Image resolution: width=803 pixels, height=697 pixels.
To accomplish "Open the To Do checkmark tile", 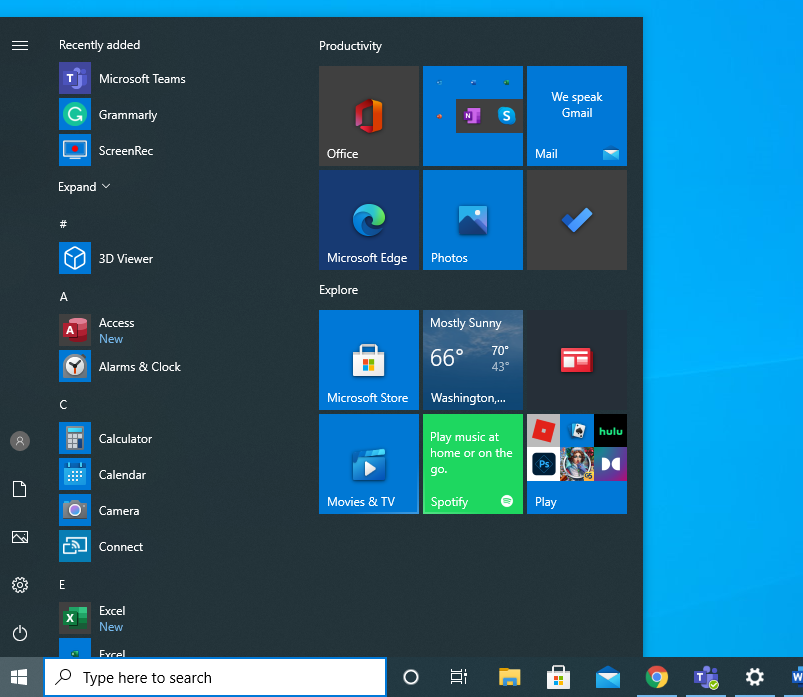I will (x=577, y=220).
